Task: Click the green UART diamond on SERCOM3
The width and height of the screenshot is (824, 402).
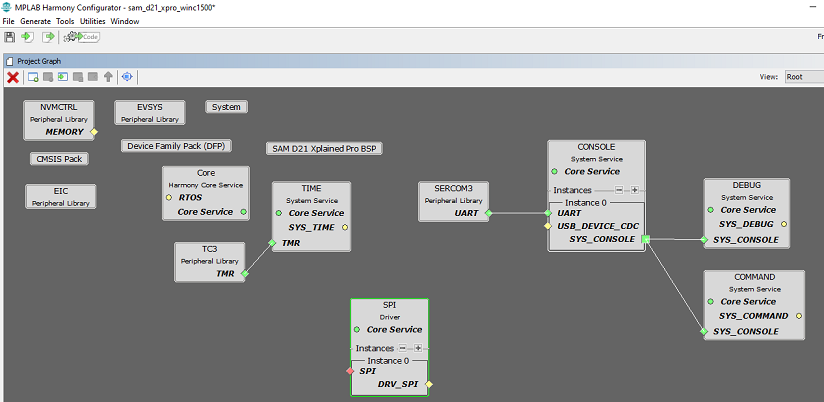Action: [488, 213]
